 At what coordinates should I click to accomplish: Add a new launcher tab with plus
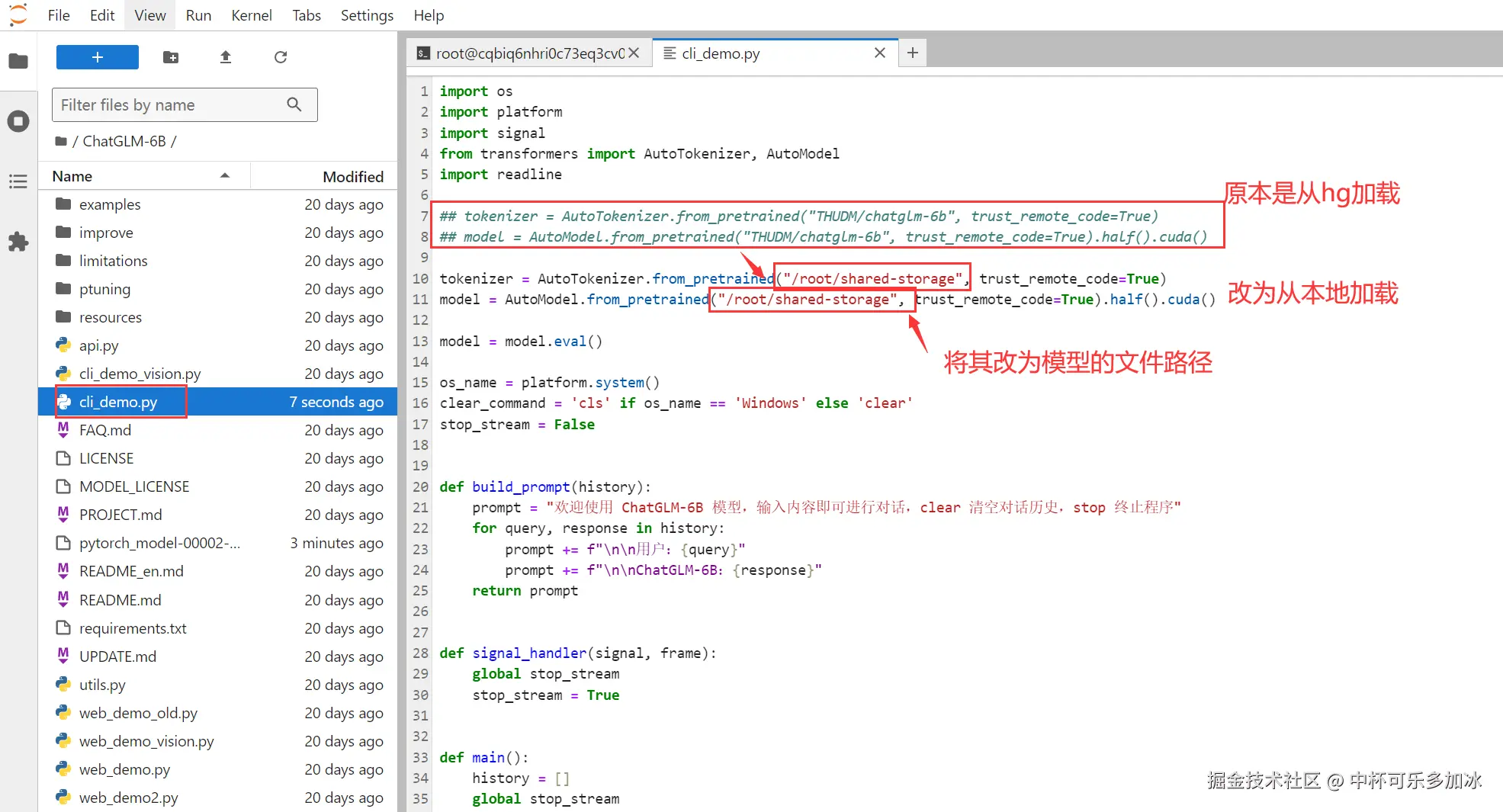click(x=913, y=53)
